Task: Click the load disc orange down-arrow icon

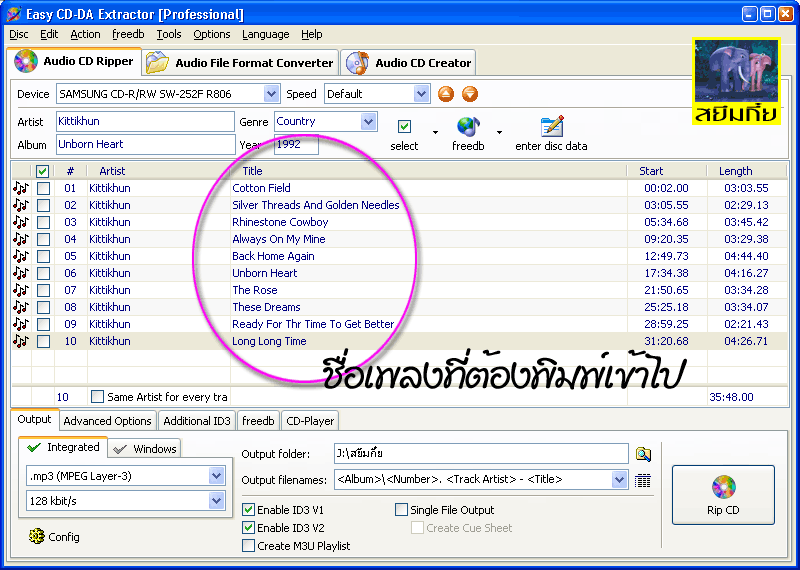Action: pyautogui.click(x=470, y=94)
